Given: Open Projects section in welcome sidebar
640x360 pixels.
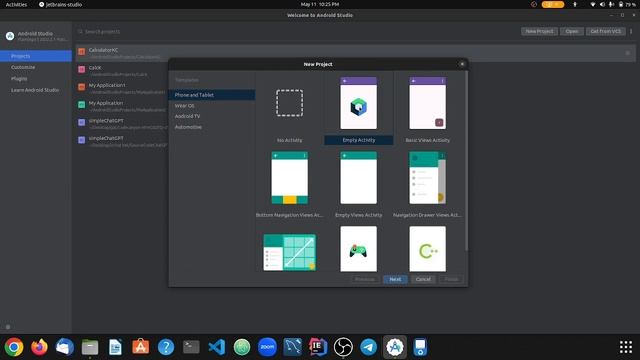Looking at the screenshot, I should (x=36, y=56).
